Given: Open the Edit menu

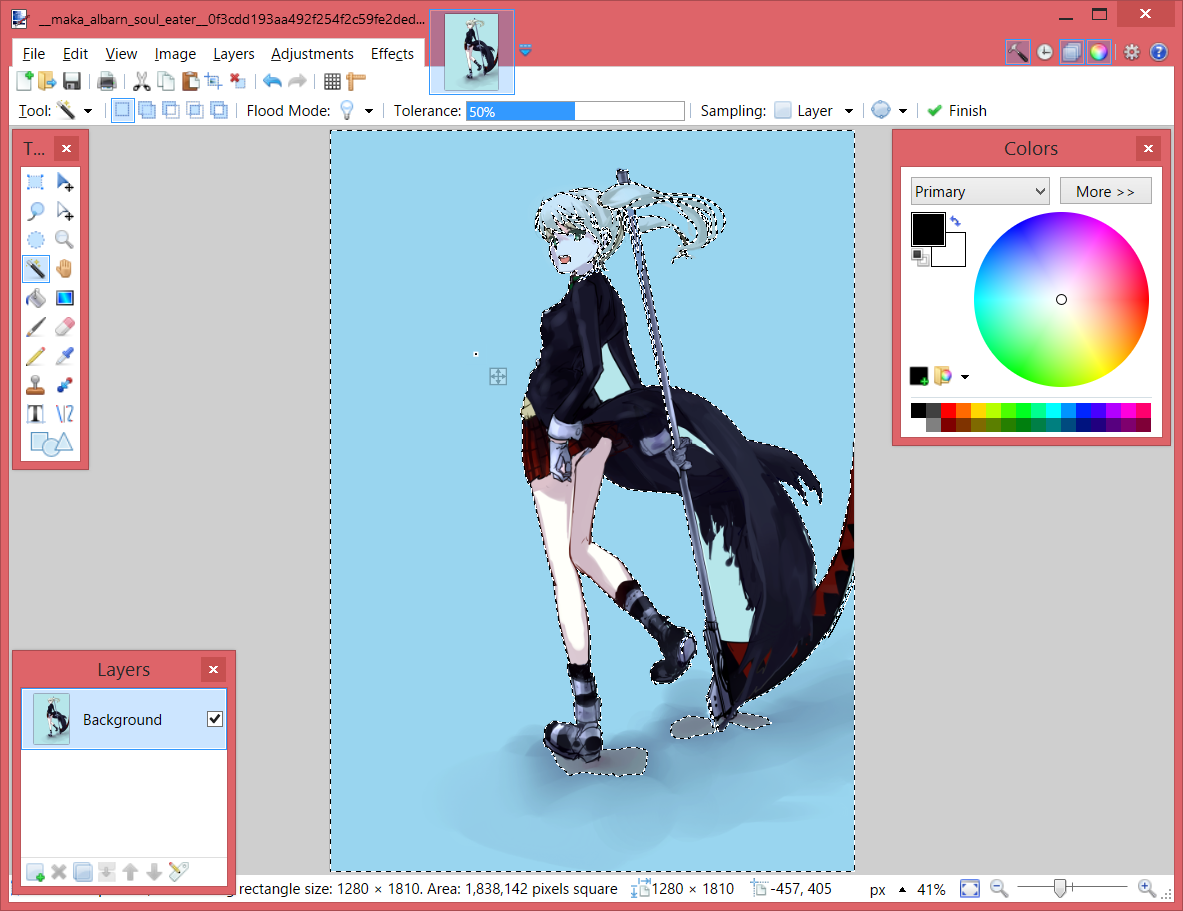Looking at the screenshot, I should click(75, 54).
